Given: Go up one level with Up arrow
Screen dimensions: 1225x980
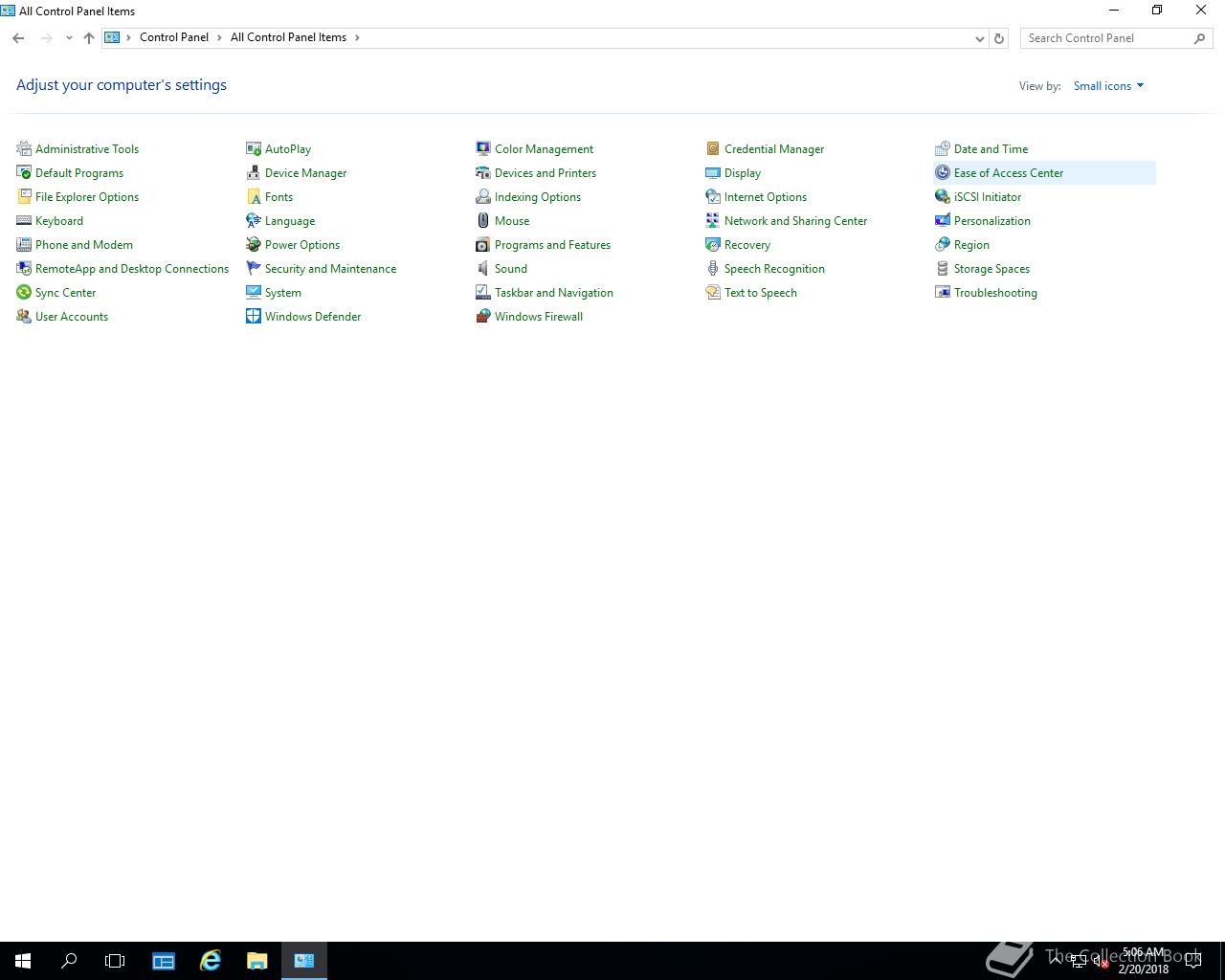Looking at the screenshot, I should [x=89, y=38].
